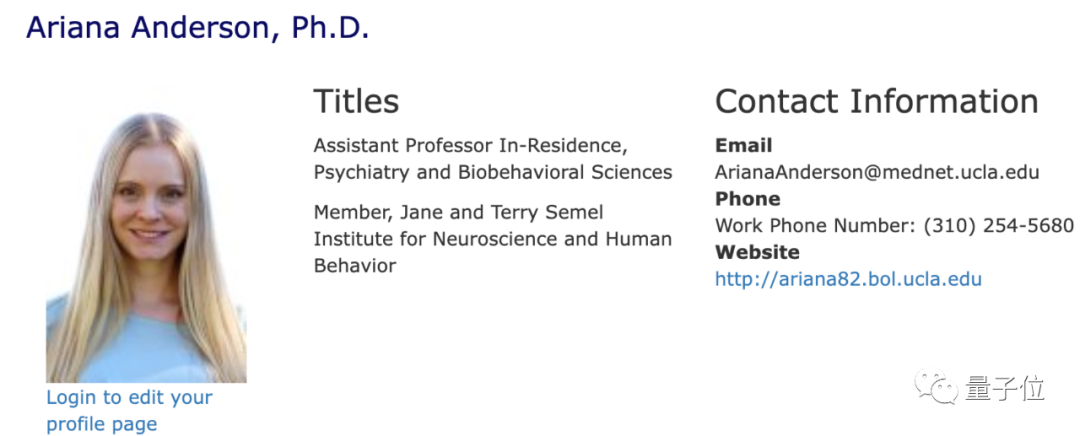Viewport: 1080px width, 436px height.
Task: Click the ArianaAnderson@mednet.ucla.edu email address
Action: [877, 172]
